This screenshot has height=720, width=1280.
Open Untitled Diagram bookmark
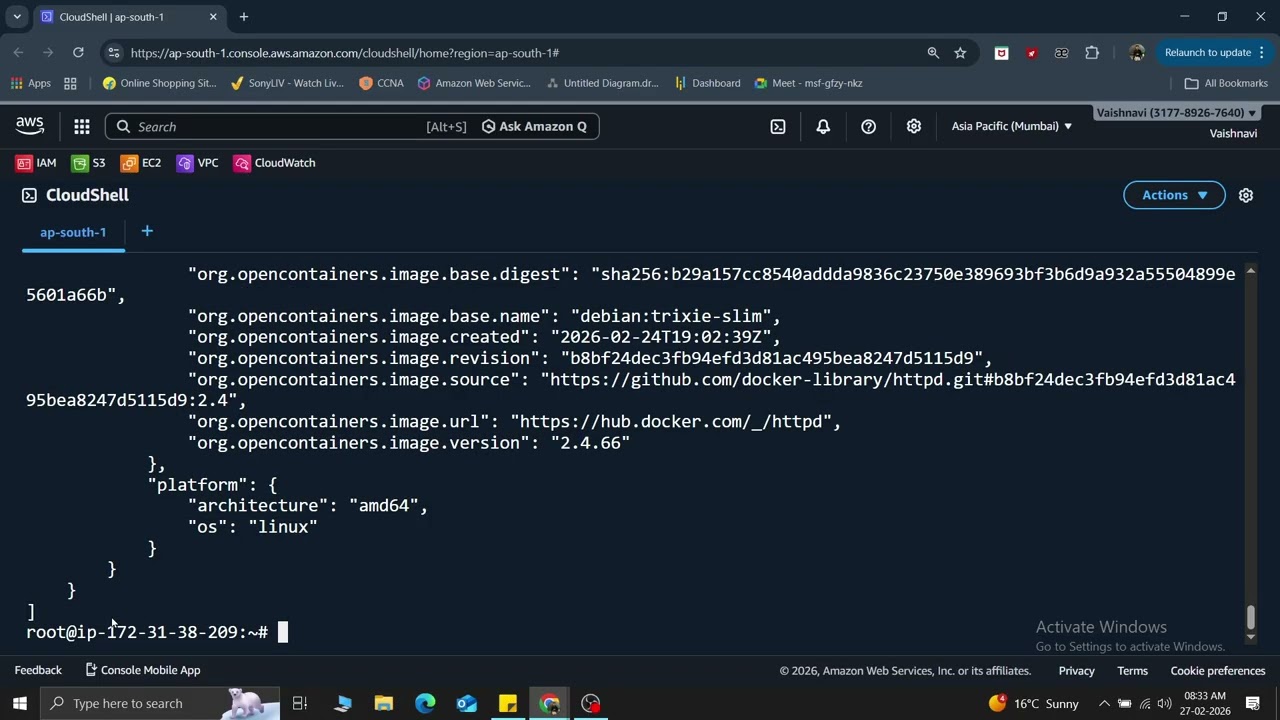602,83
